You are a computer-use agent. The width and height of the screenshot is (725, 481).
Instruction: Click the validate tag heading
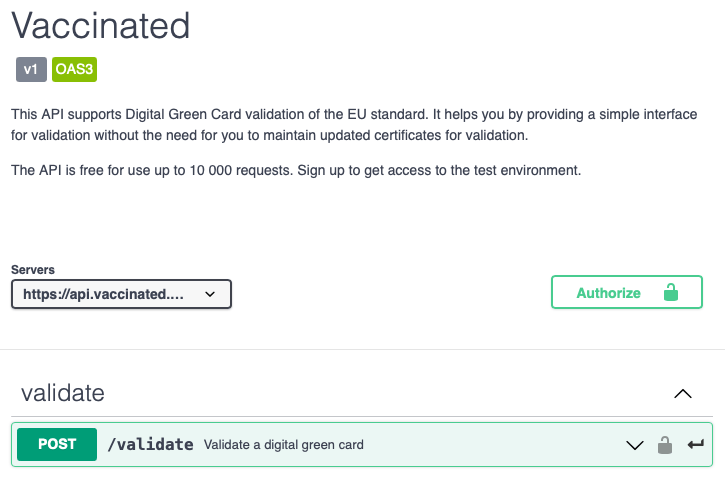pyautogui.click(x=62, y=393)
